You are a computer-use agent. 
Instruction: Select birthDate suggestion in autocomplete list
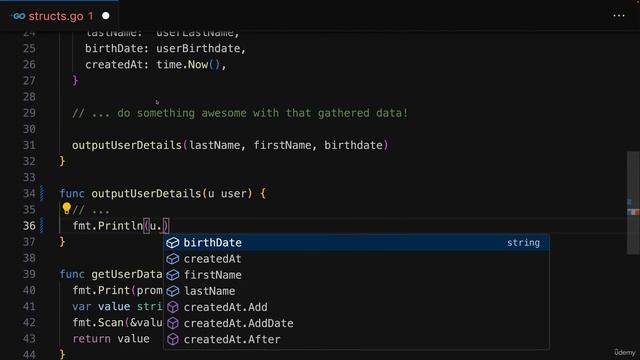click(356, 242)
